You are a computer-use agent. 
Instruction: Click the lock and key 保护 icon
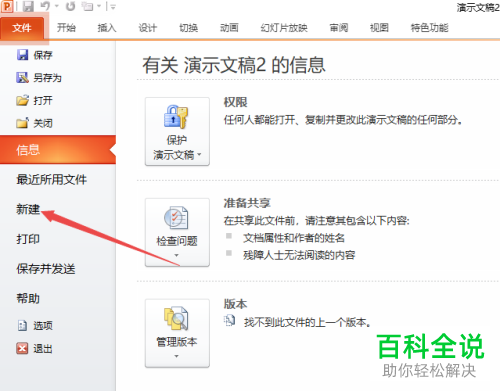tap(176, 117)
